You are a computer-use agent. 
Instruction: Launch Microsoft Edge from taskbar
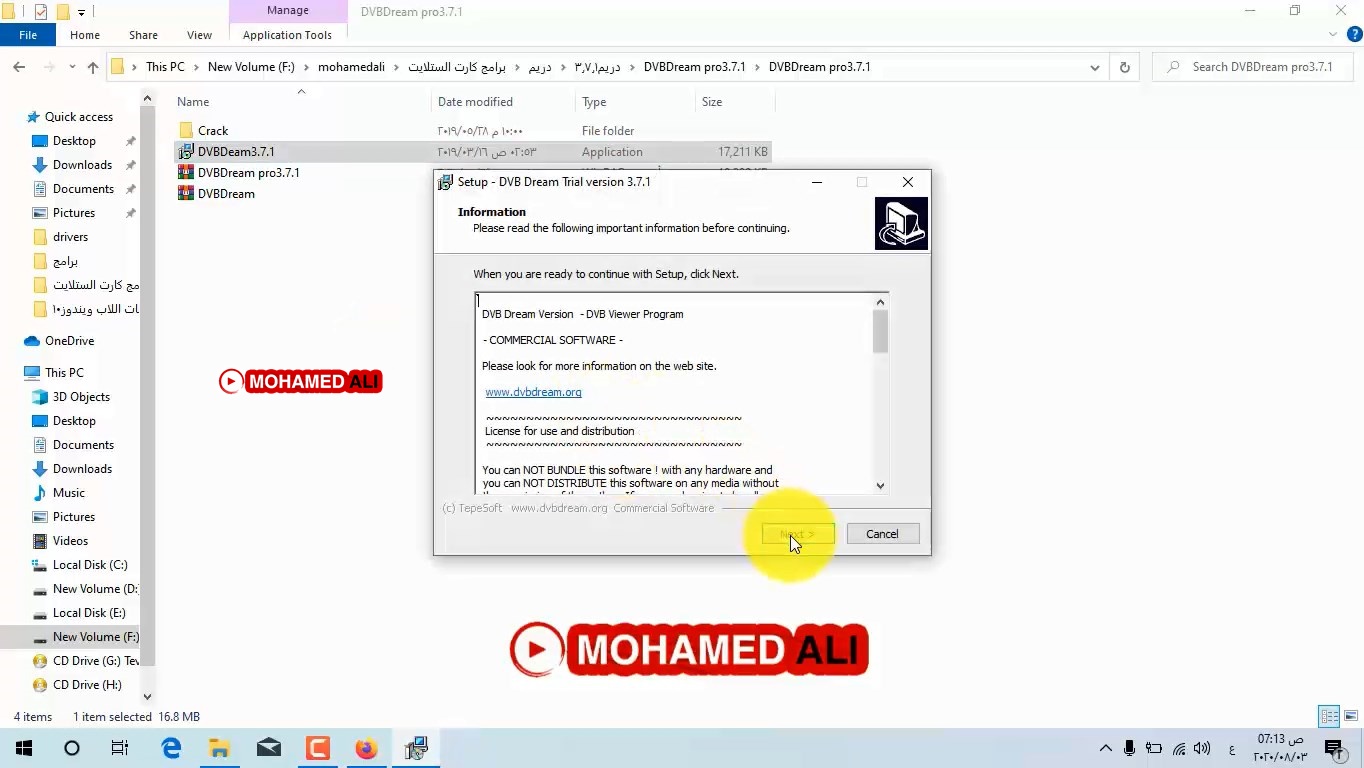[x=171, y=748]
